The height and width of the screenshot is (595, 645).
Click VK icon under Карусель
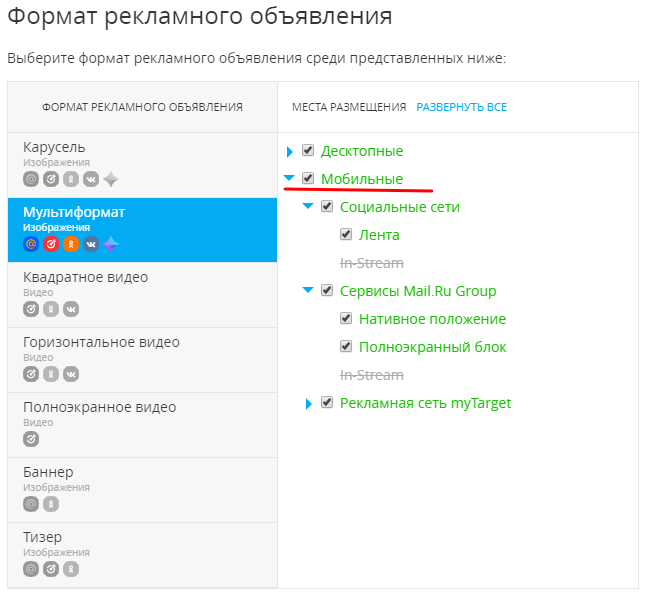(91, 179)
